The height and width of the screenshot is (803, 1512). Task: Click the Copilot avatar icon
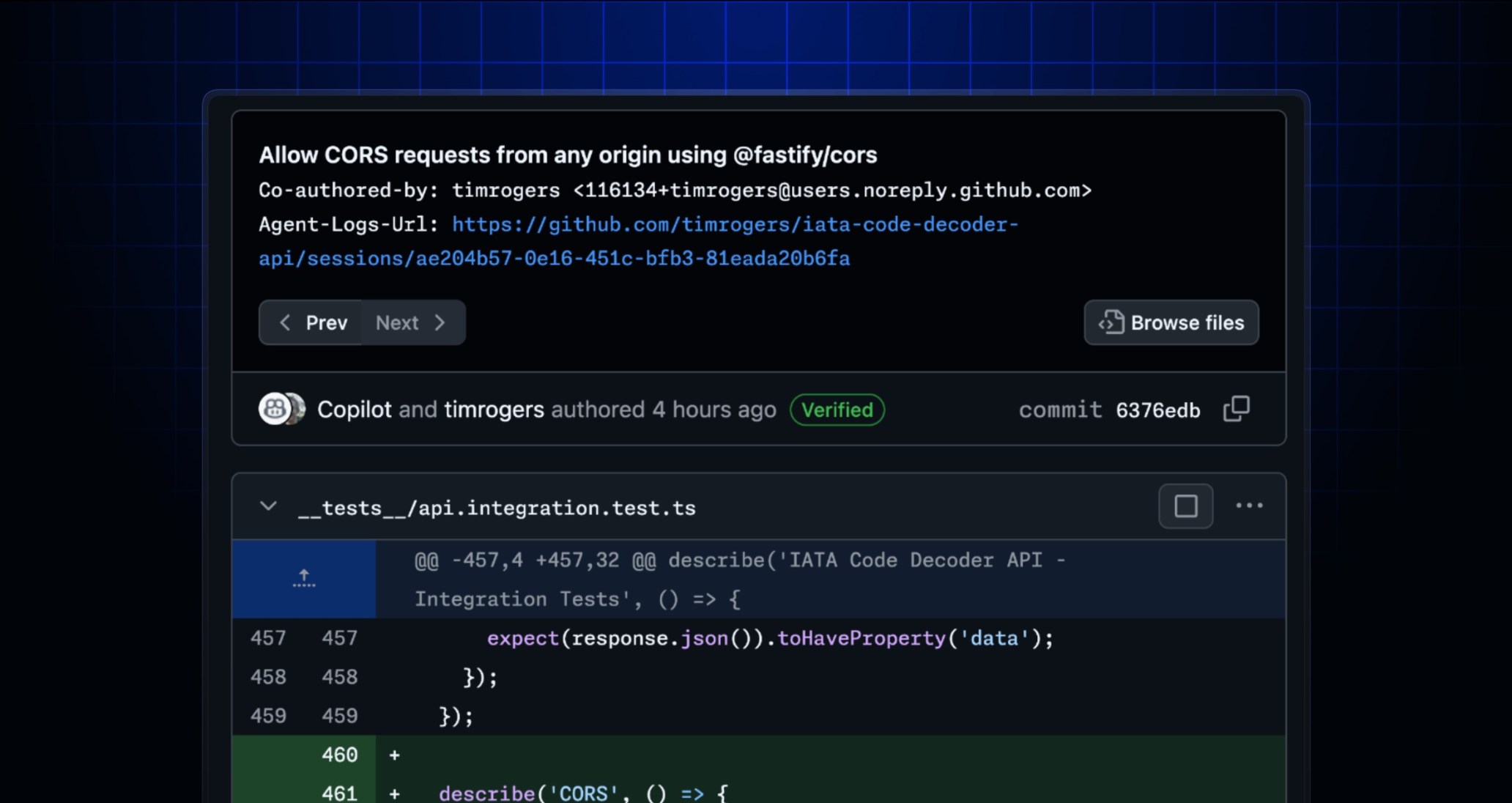[x=274, y=409]
